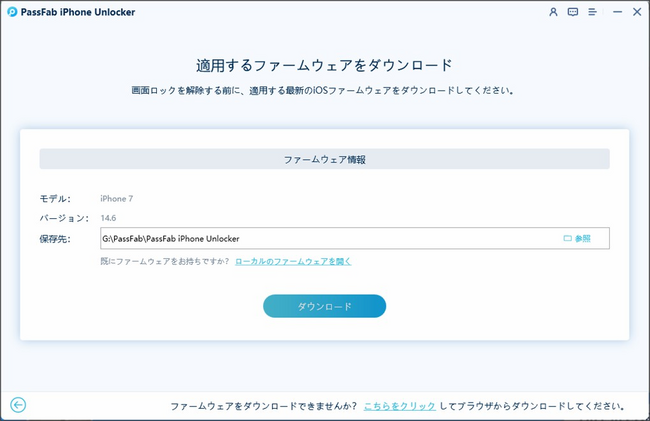Click the ファームウェア情報 header bar
Viewport: 650px width, 421px height.
point(324,159)
